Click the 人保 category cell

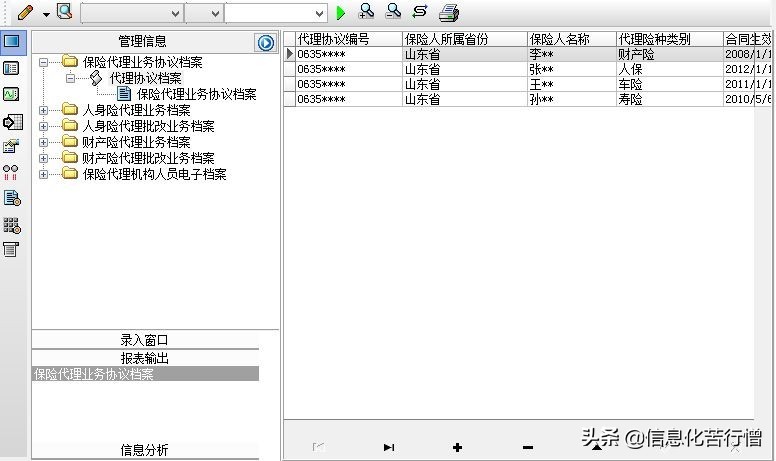click(x=670, y=69)
